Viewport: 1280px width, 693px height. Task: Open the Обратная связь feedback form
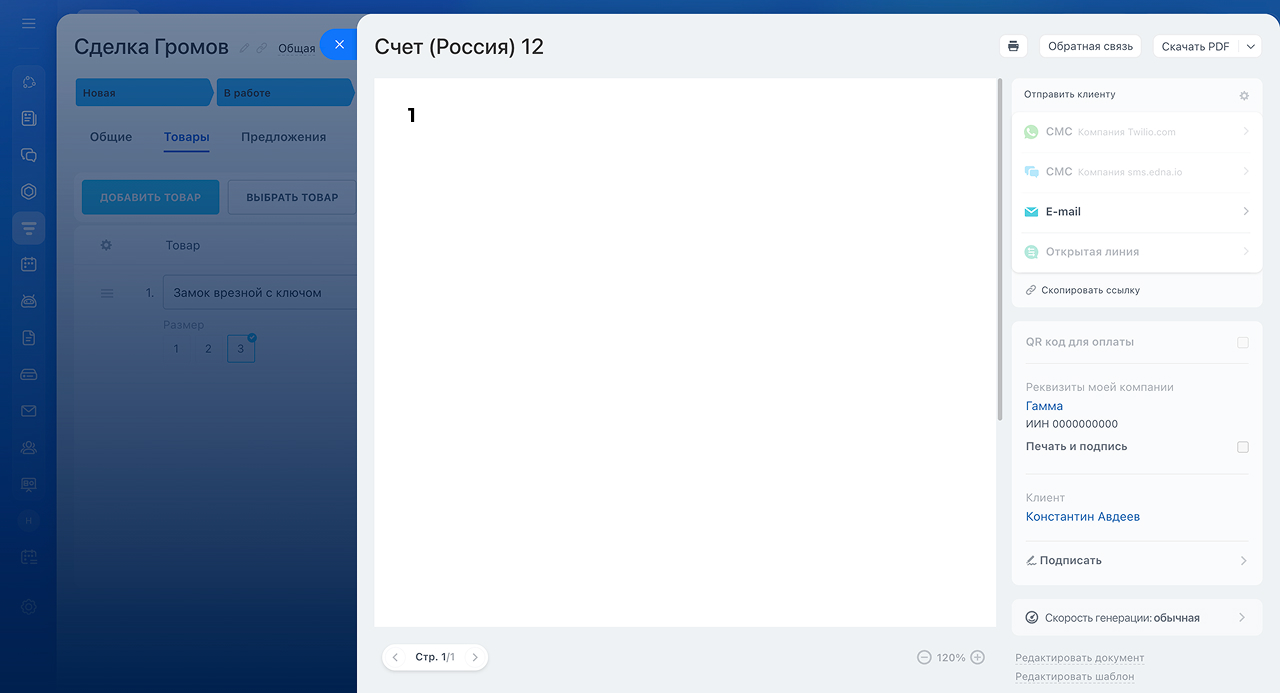tap(1090, 46)
